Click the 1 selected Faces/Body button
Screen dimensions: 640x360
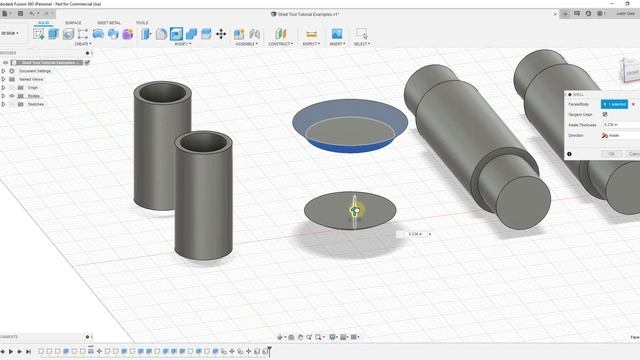pos(614,104)
